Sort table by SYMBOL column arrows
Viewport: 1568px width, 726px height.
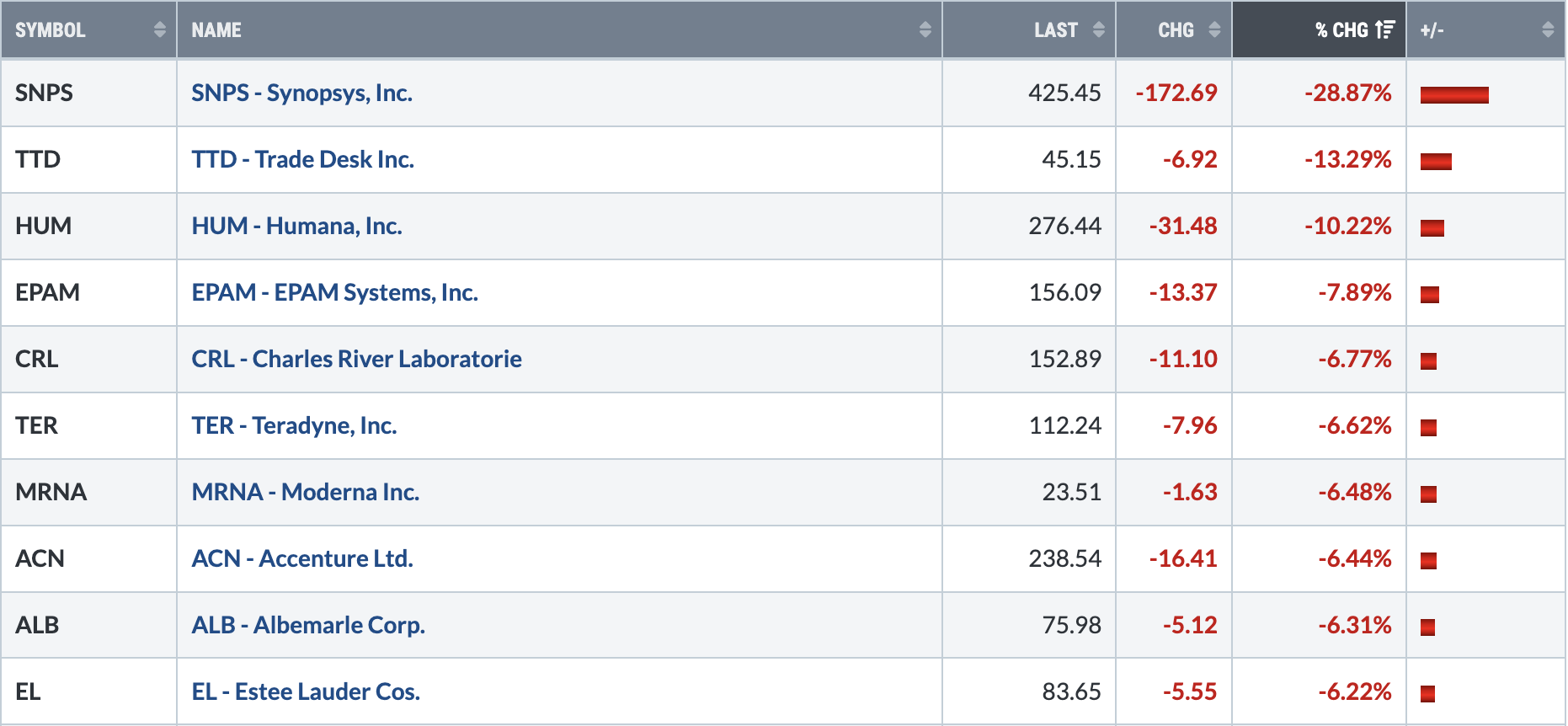(x=160, y=30)
